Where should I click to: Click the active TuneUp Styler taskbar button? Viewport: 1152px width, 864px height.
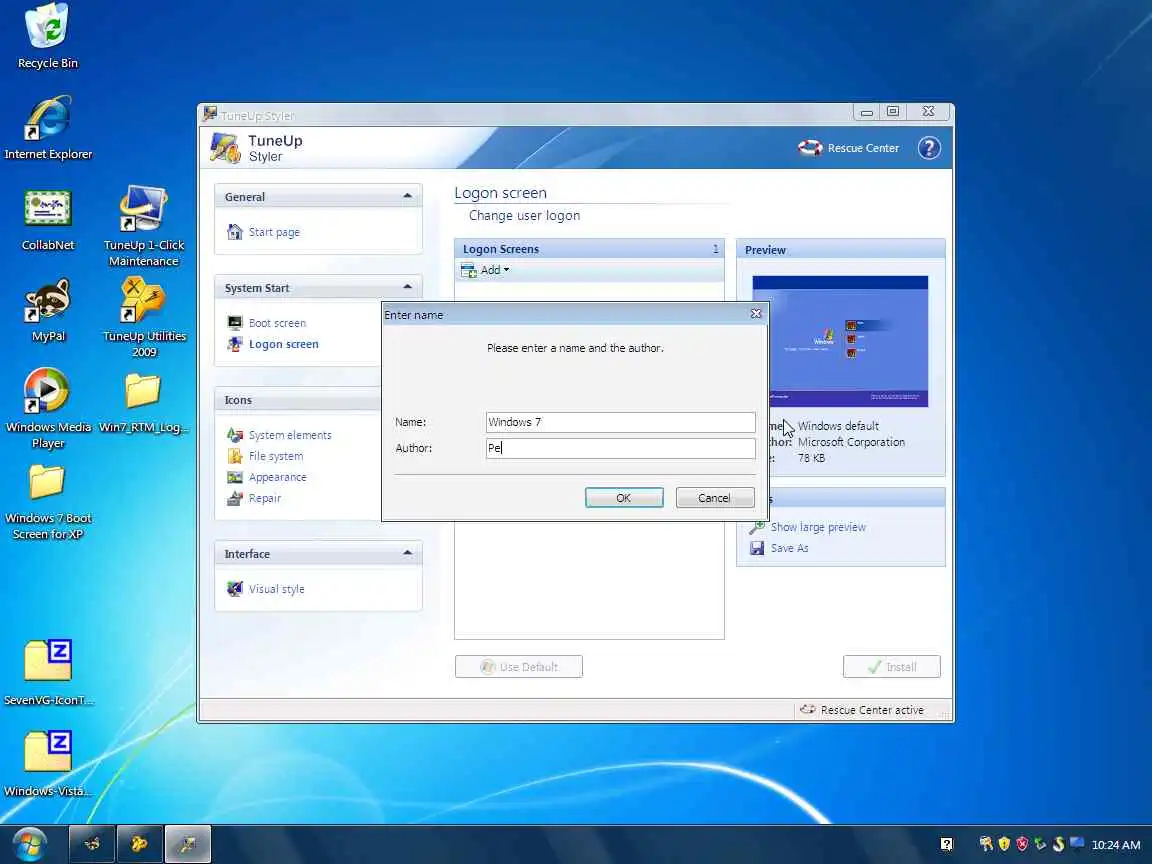[187, 844]
